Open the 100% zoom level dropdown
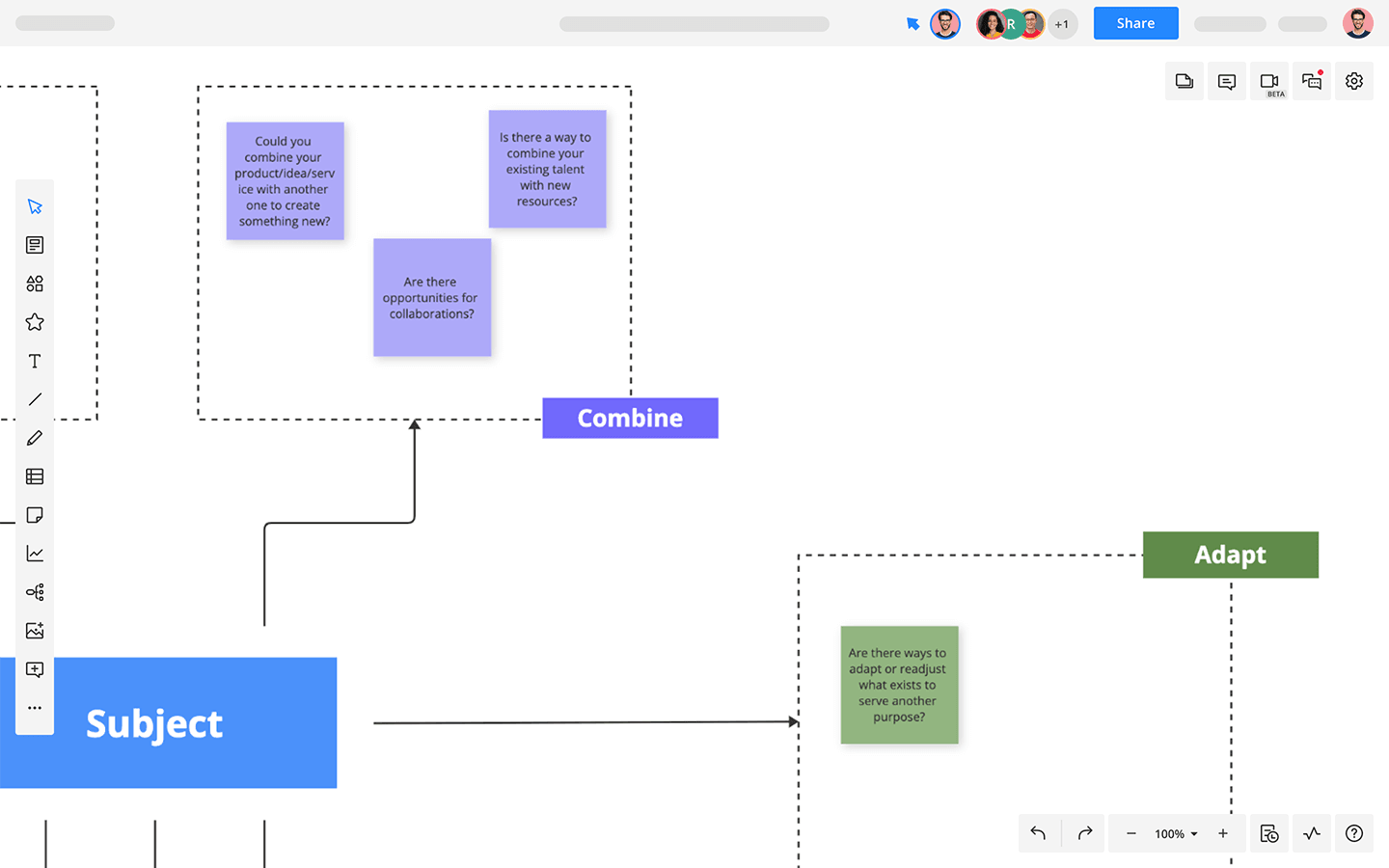Screen dimensions: 1389x868 1176,834
